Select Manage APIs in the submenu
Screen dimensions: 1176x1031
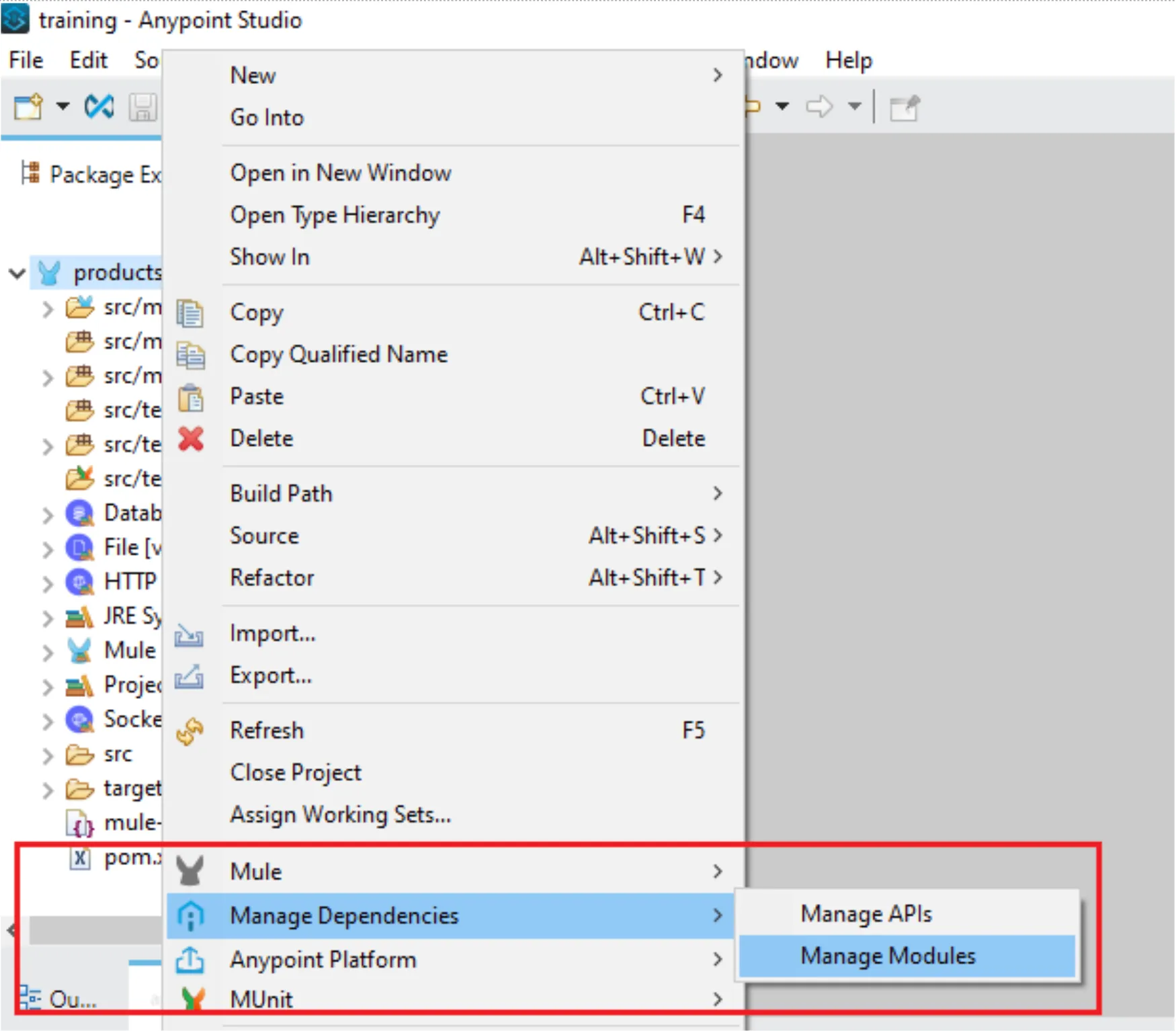(907, 914)
